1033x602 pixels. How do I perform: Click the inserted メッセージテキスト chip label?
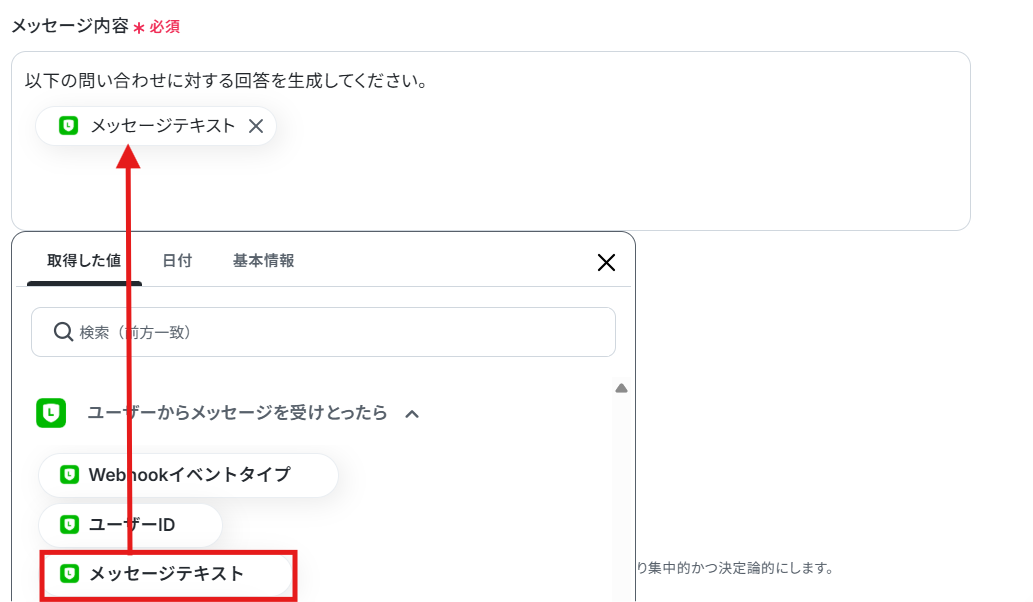pos(163,126)
